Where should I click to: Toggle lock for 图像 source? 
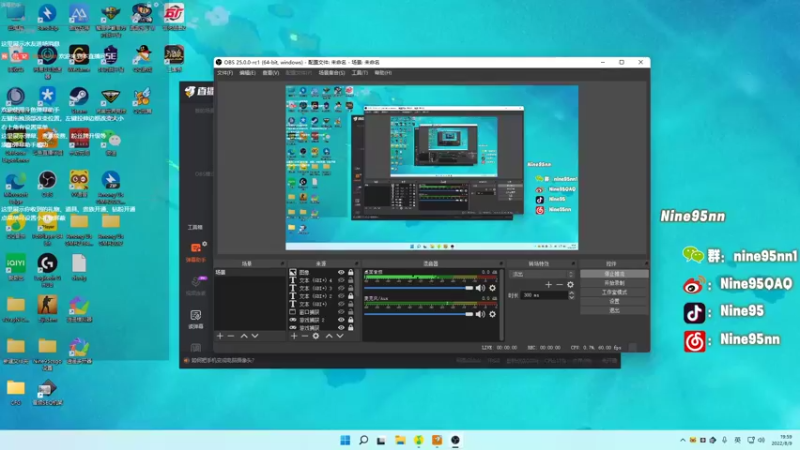pyautogui.click(x=351, y=272)
